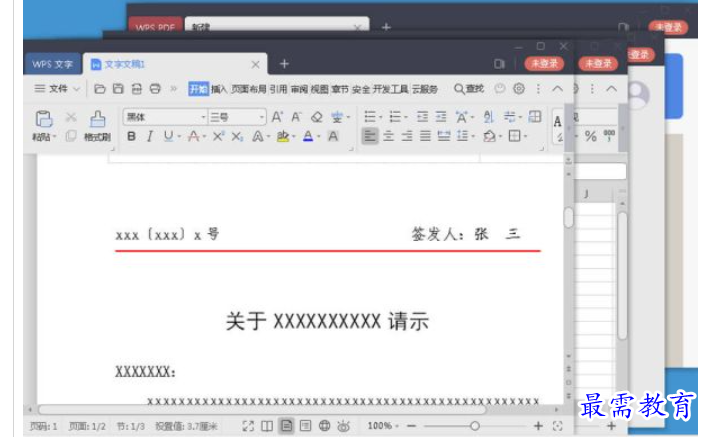Add new document tab with plus
Image resolution: width=702 pixels, height=437 pixels.
click(284, 64)
